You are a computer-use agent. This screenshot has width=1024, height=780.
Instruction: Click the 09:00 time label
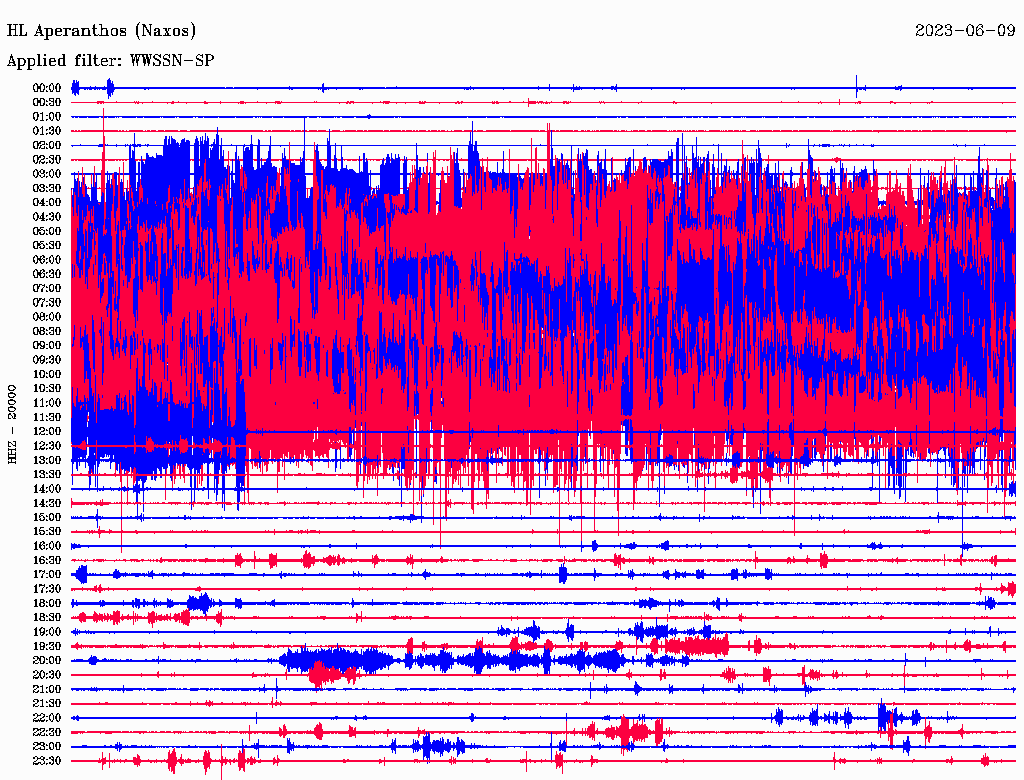click(x=47, y=345)
